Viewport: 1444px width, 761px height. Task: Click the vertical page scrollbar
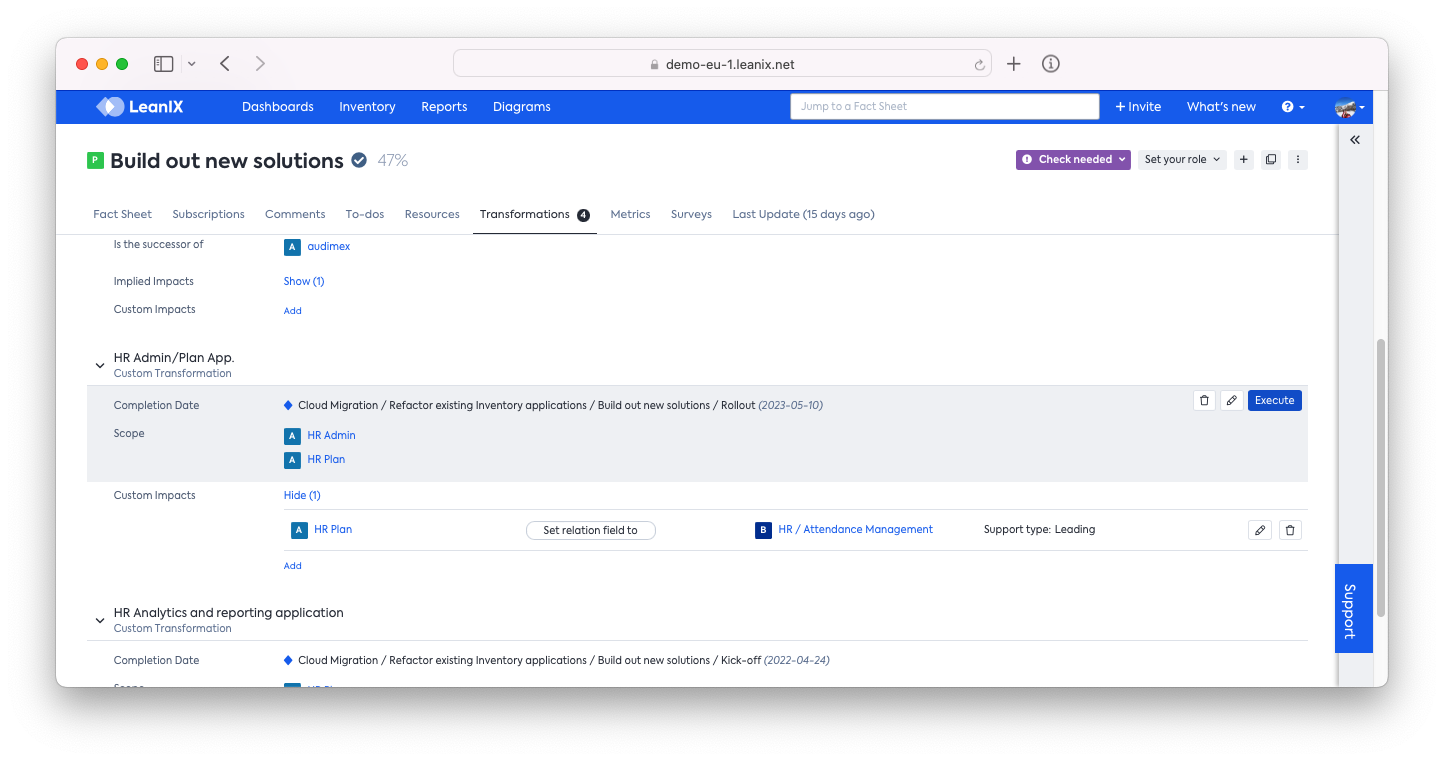1381,477
